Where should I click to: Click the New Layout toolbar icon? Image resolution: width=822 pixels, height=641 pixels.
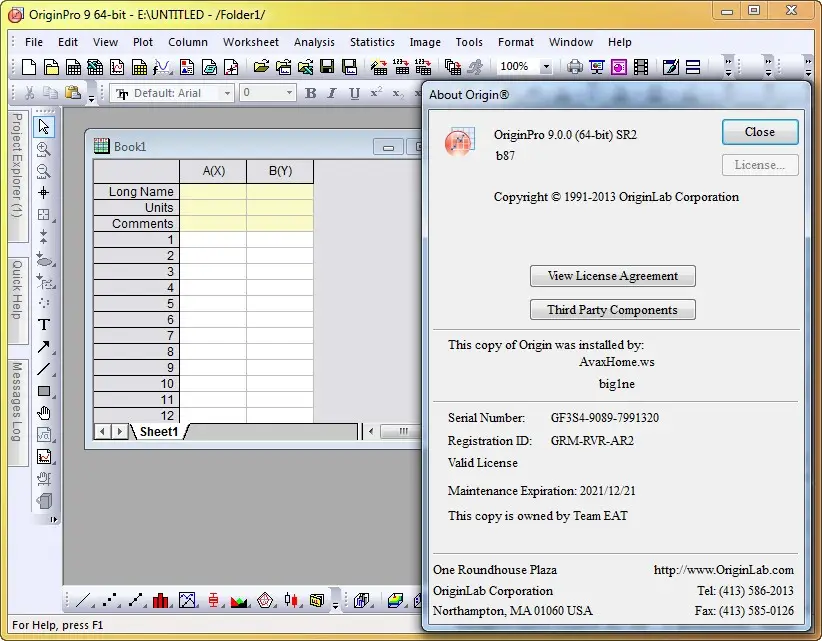tap(187, 67)
